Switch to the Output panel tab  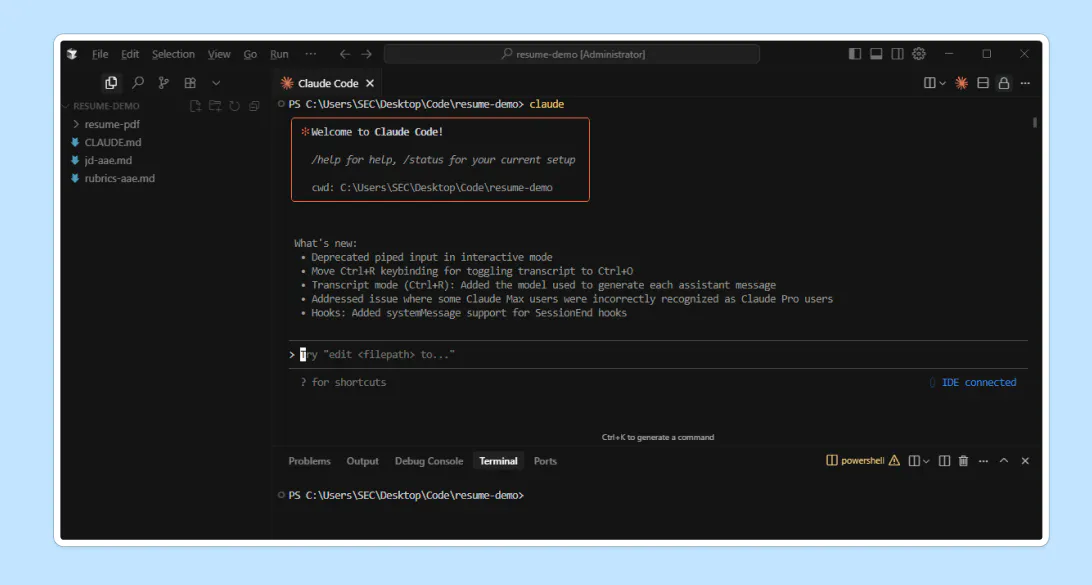[x=363, y=461]
